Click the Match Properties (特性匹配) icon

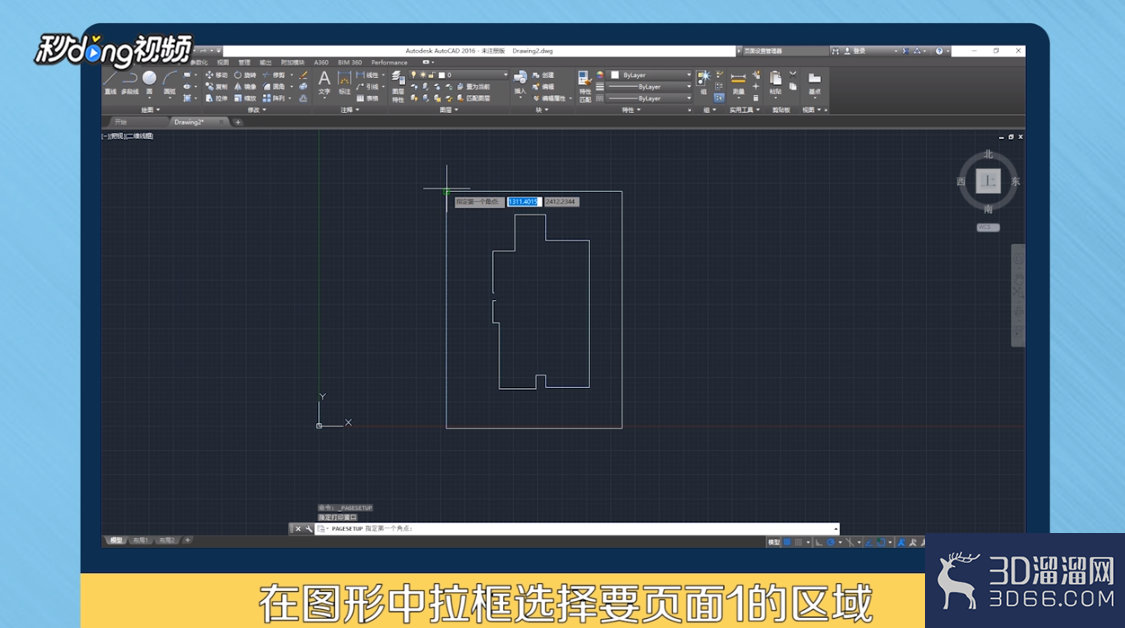tap(585, 86)
